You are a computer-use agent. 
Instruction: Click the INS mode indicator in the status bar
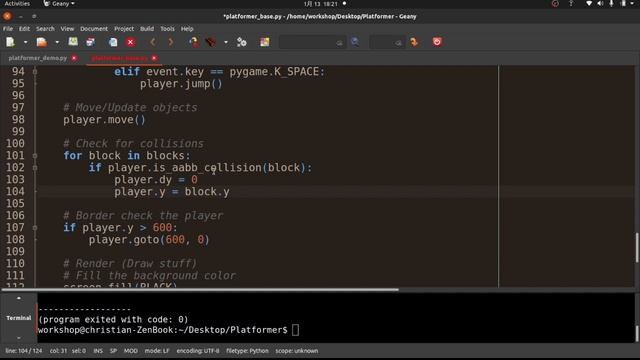point(98,351)
